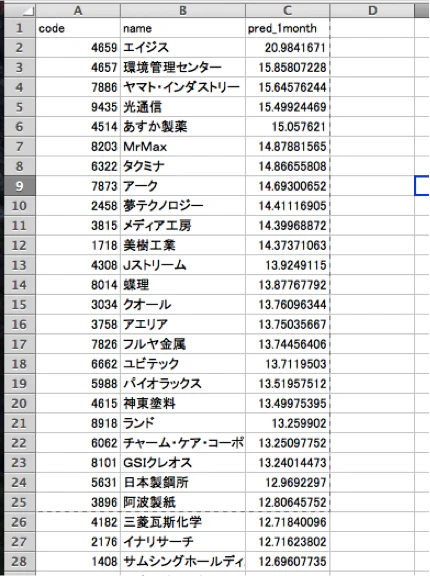Click the select-all corner triangle of the sheet
Screen dimensions: 430x576
pos(19,11)
